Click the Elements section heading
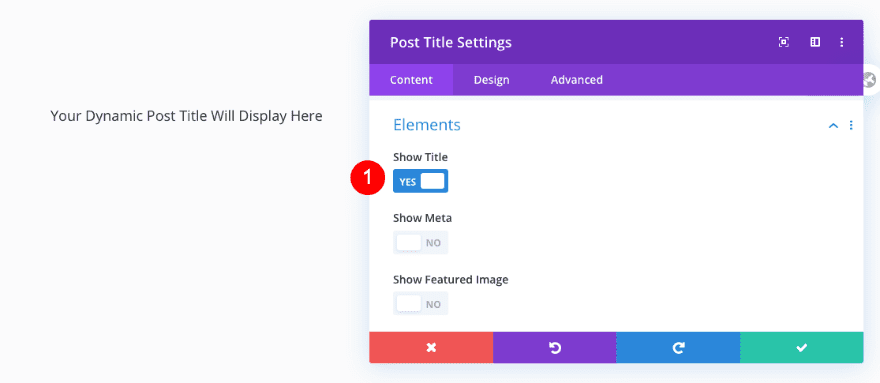This screenshot has width=880, height=383. pyautogui.click(x=427, y=125)
